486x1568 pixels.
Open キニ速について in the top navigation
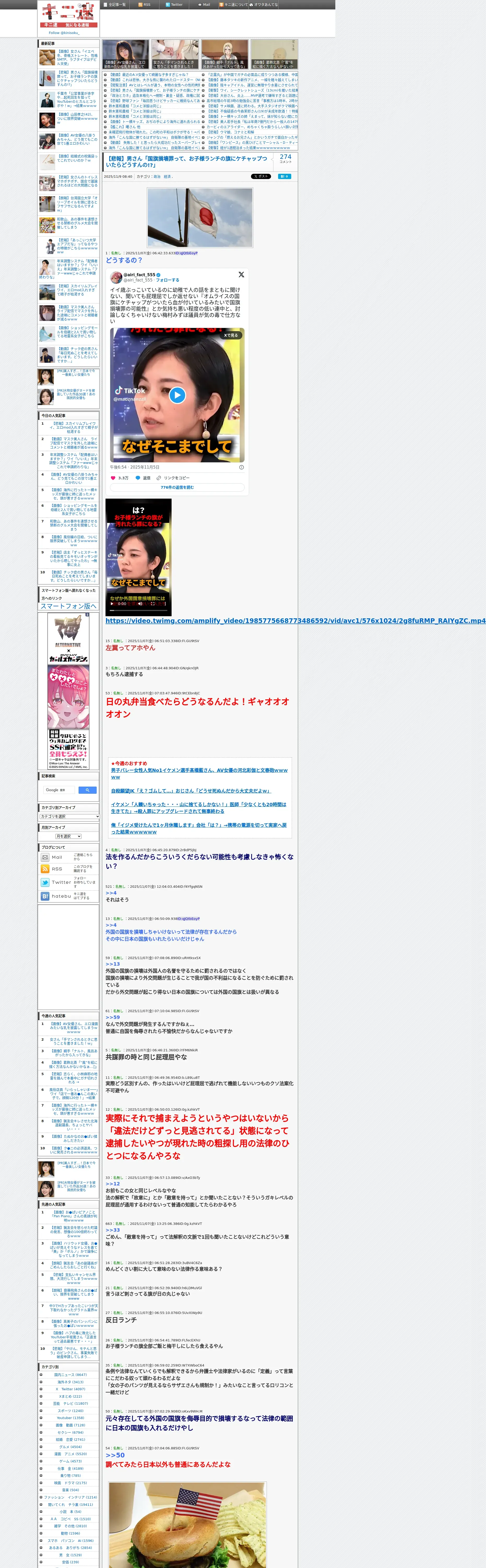233,4
